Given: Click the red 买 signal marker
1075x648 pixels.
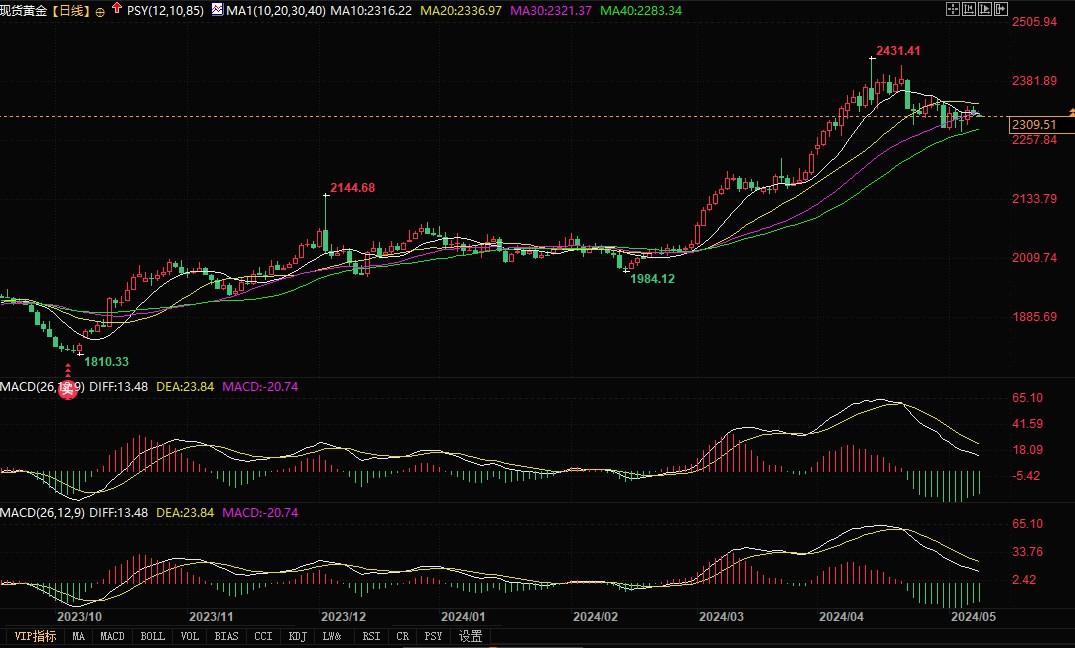Looking at the screenshot, I should pyautogui.click(x=67, y=389).
